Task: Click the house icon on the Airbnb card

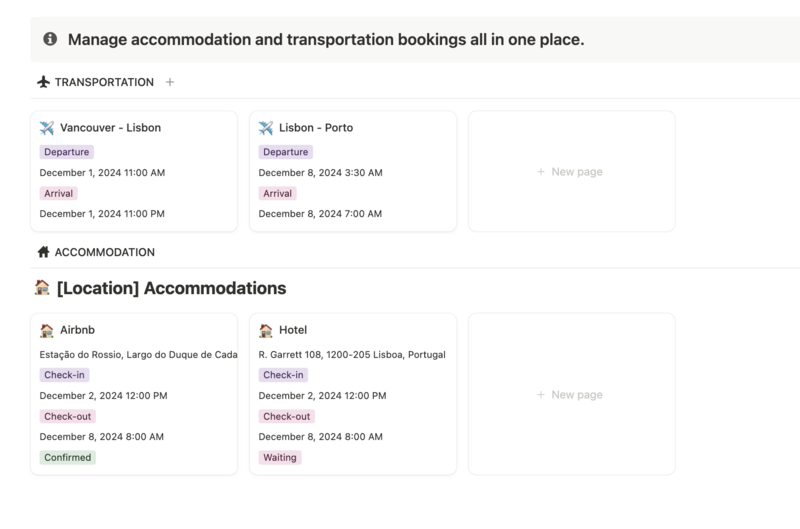Action: coord(47,330)
